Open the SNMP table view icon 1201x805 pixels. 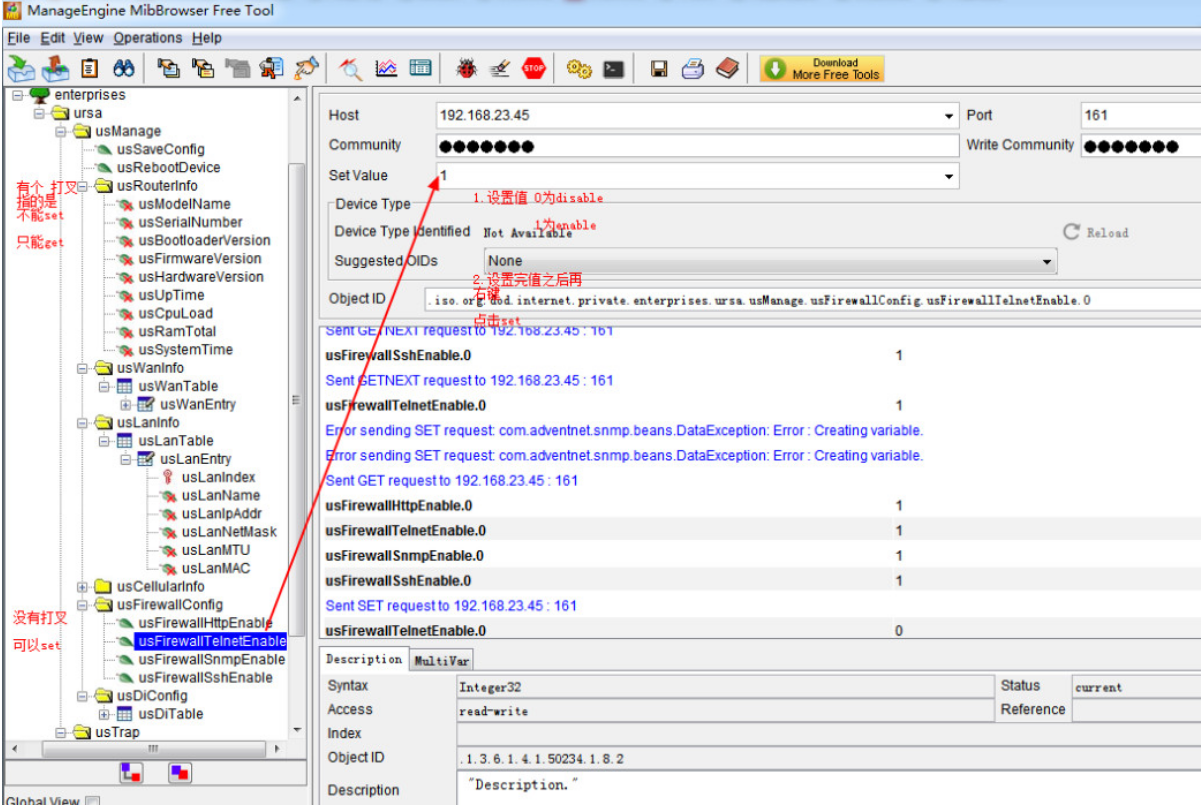[420, 69]
